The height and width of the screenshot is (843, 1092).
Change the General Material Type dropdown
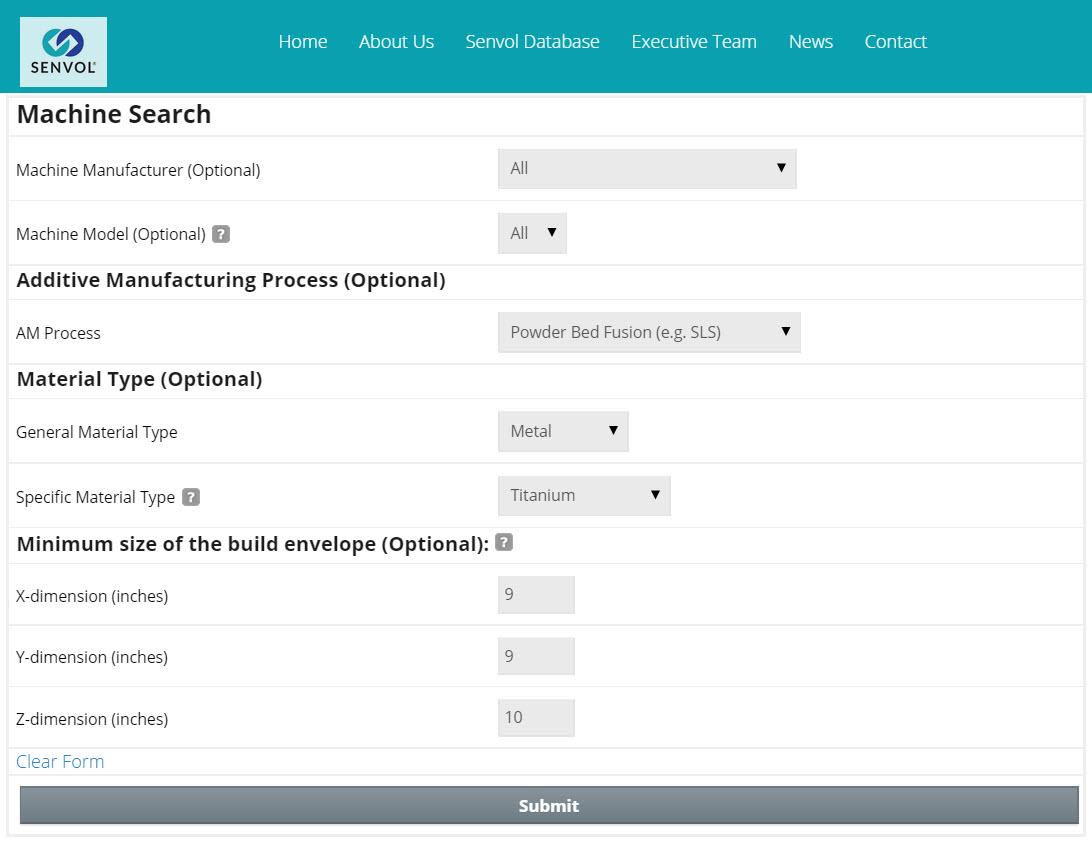pos(563,431)
